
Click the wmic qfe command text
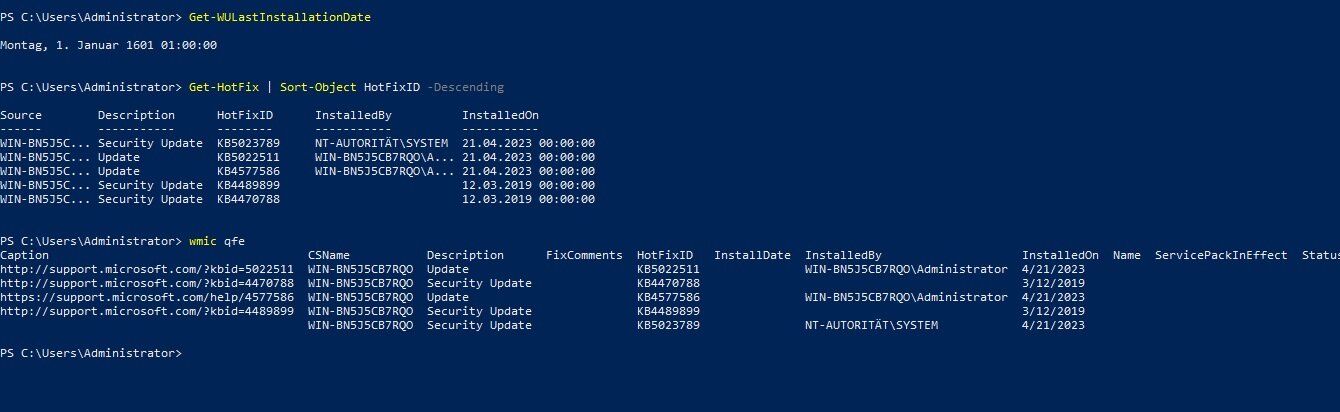pos(216,241)
